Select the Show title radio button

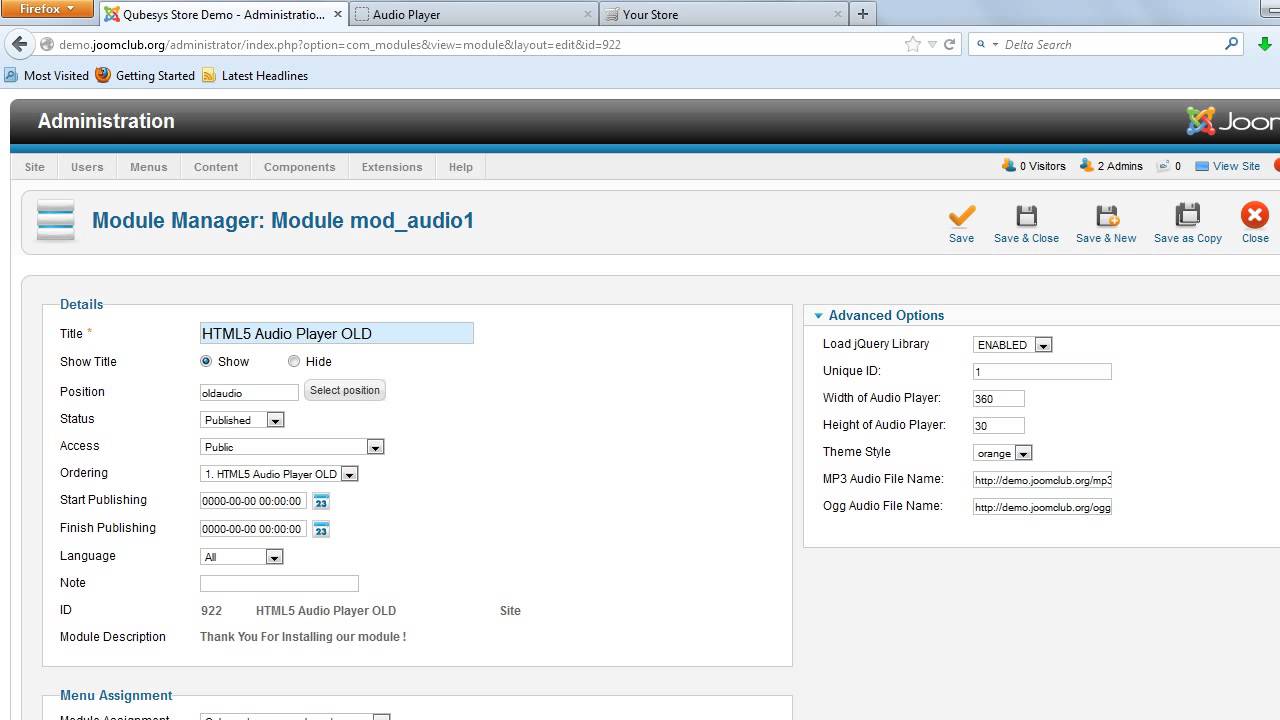click(206, 362)
